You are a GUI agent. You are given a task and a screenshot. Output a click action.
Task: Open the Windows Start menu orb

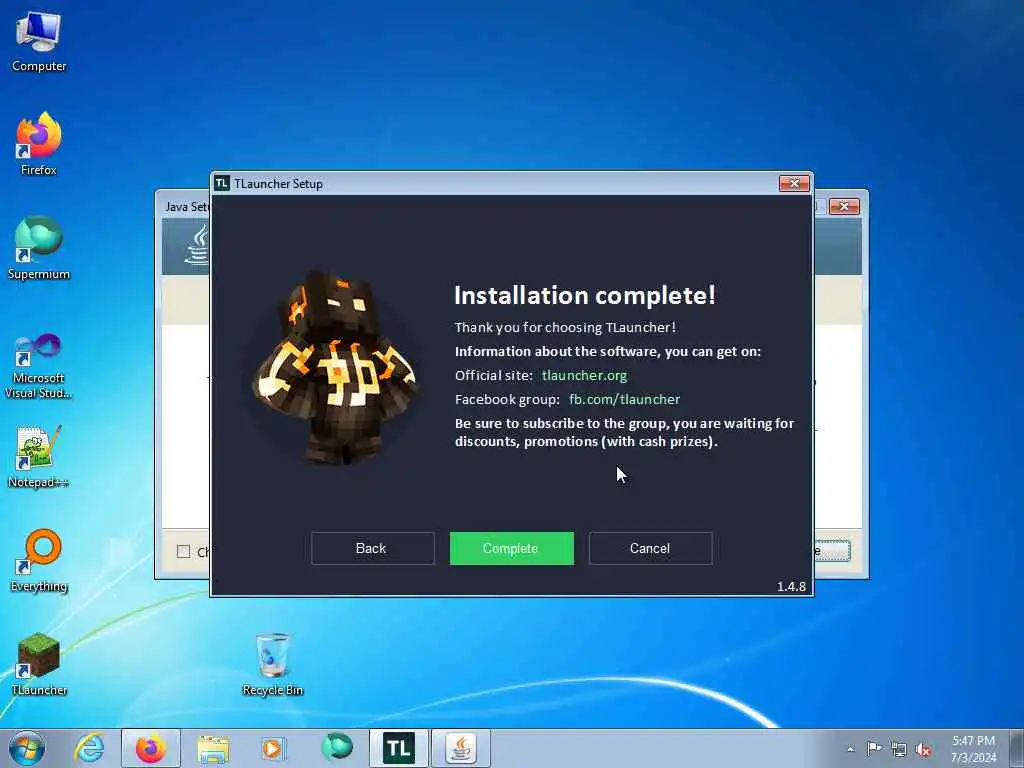pyautogui.click(x=27, y=748)
